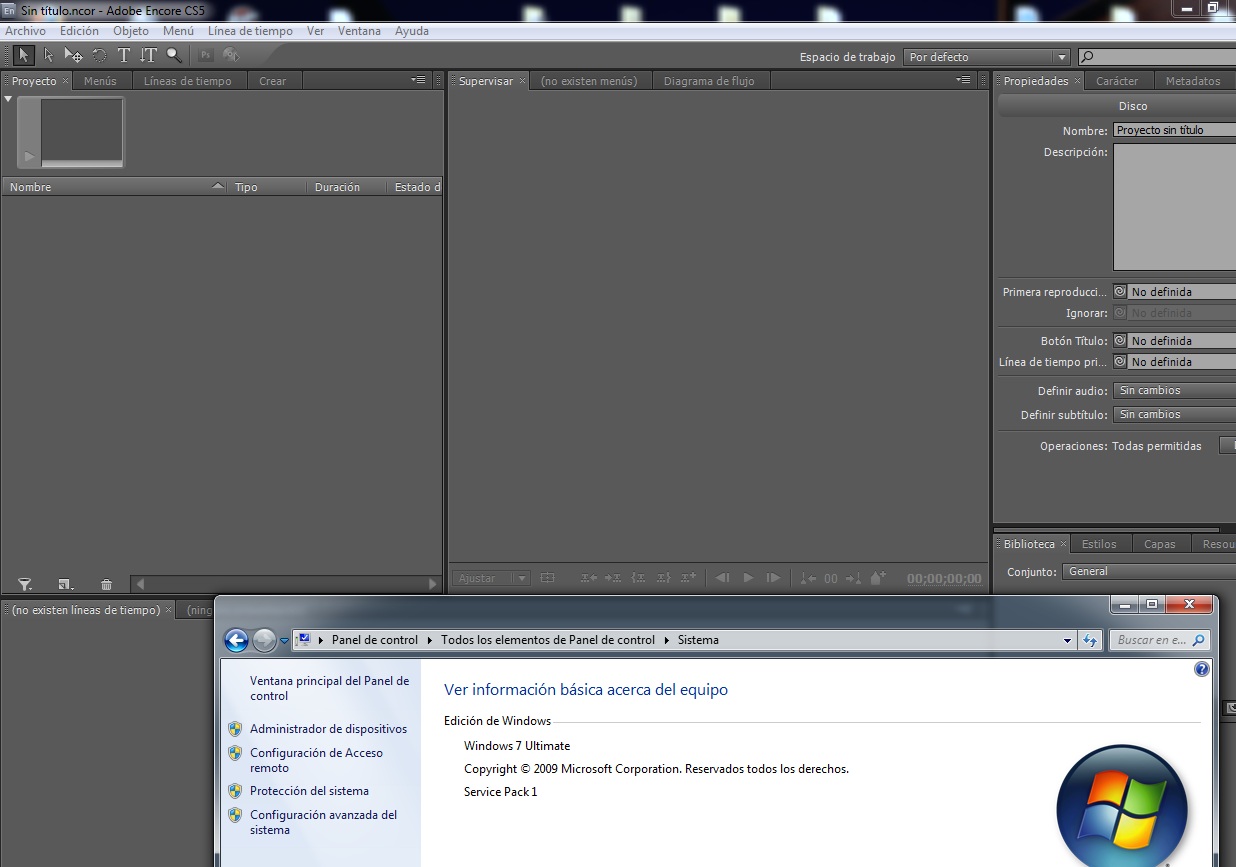Open the Edición menu
Screen dimensions: 1236x867
point(79,31)
